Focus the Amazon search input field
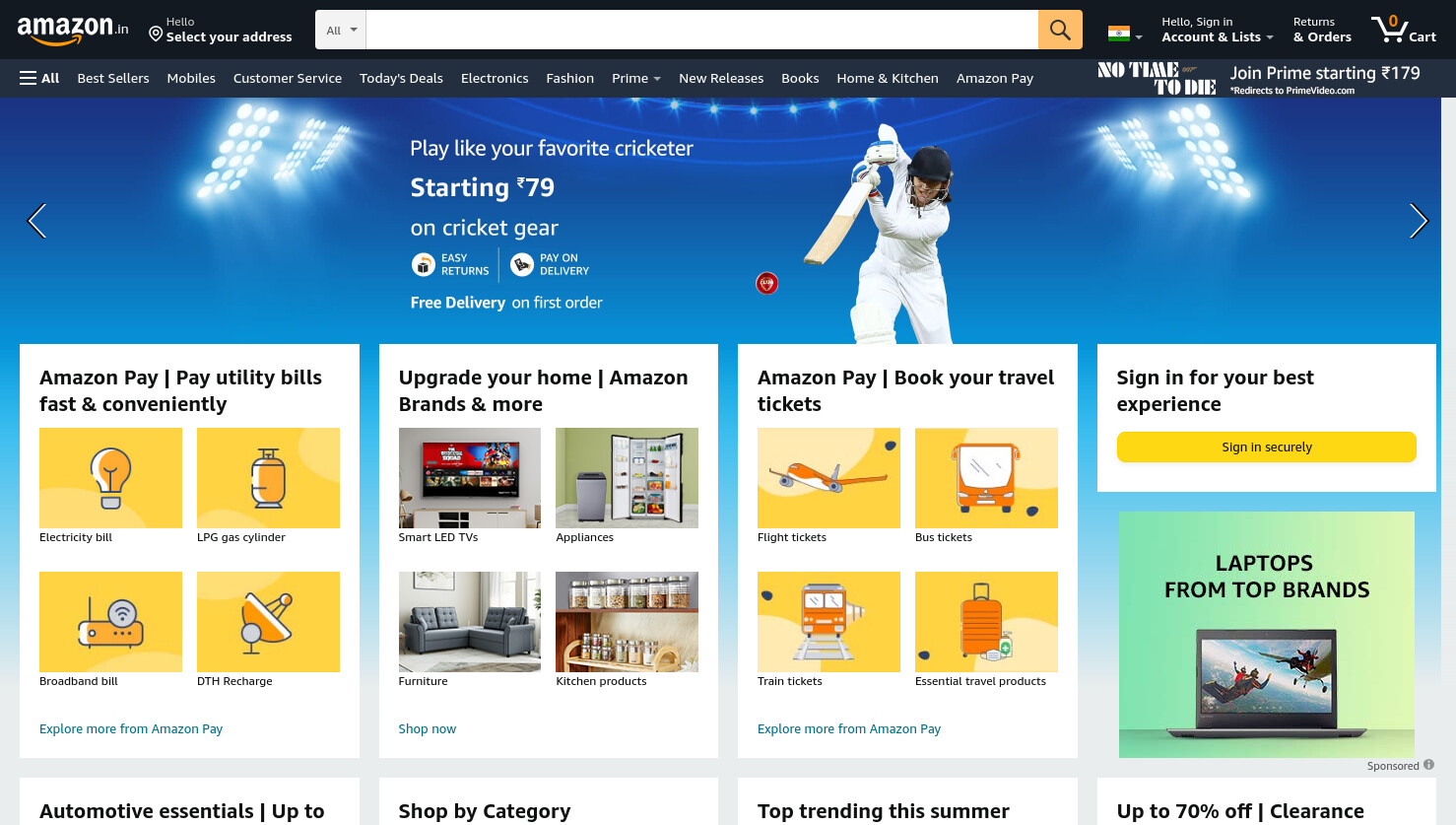1456x825 pixels. [x=702, y=30]
